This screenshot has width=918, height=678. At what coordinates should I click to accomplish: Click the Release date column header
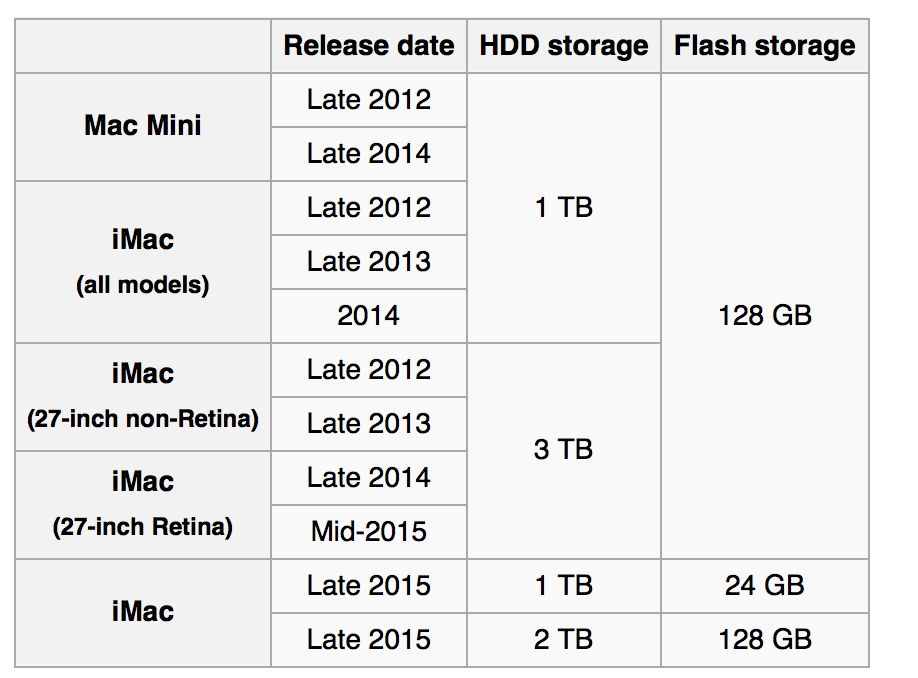(369, 46)
